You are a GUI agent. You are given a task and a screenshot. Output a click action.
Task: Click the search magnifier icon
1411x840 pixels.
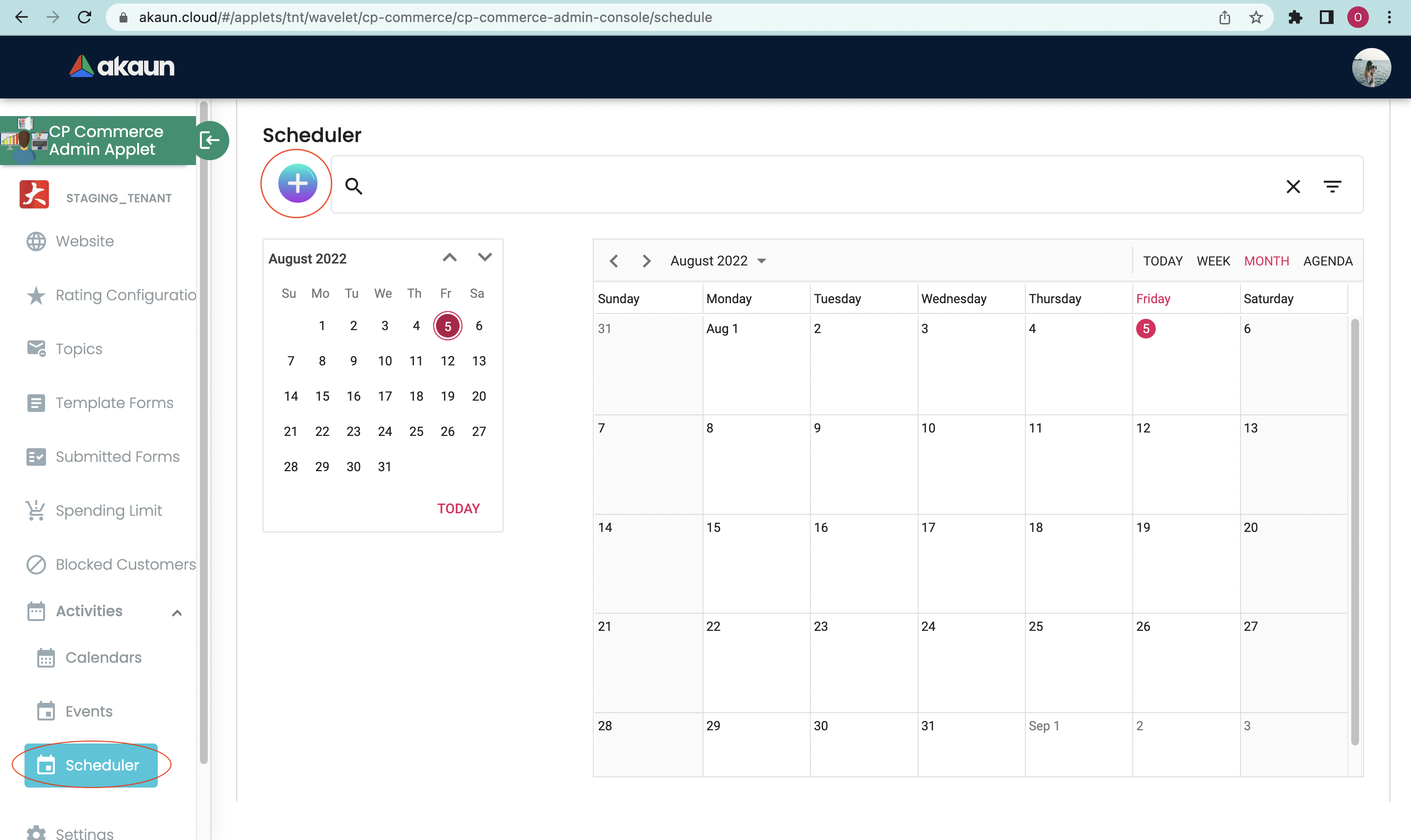354,186
